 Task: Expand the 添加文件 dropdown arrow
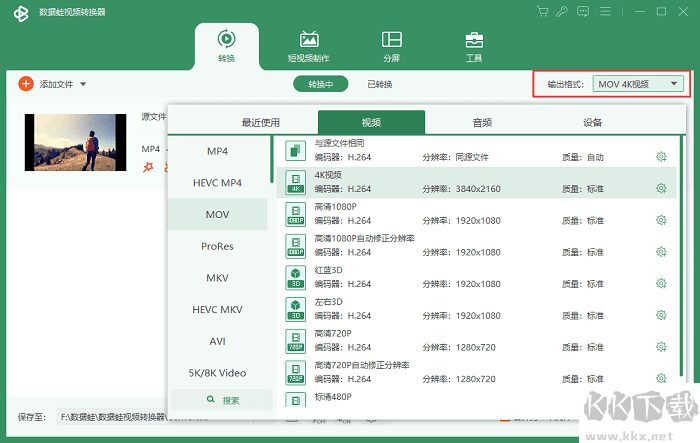point(83,84)
